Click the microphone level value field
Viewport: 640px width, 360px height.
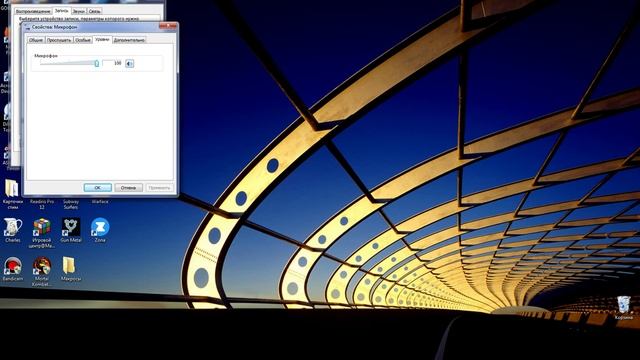[113, 63]
